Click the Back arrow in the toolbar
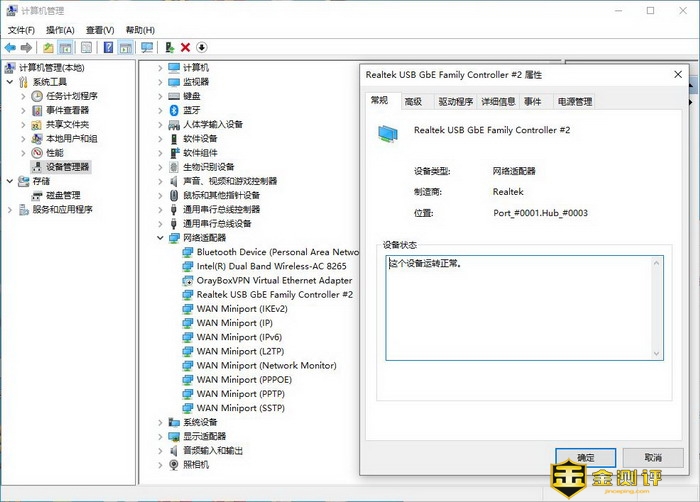Image resolution: width=700 pixels, height=502 pixels. coord(10,47)
